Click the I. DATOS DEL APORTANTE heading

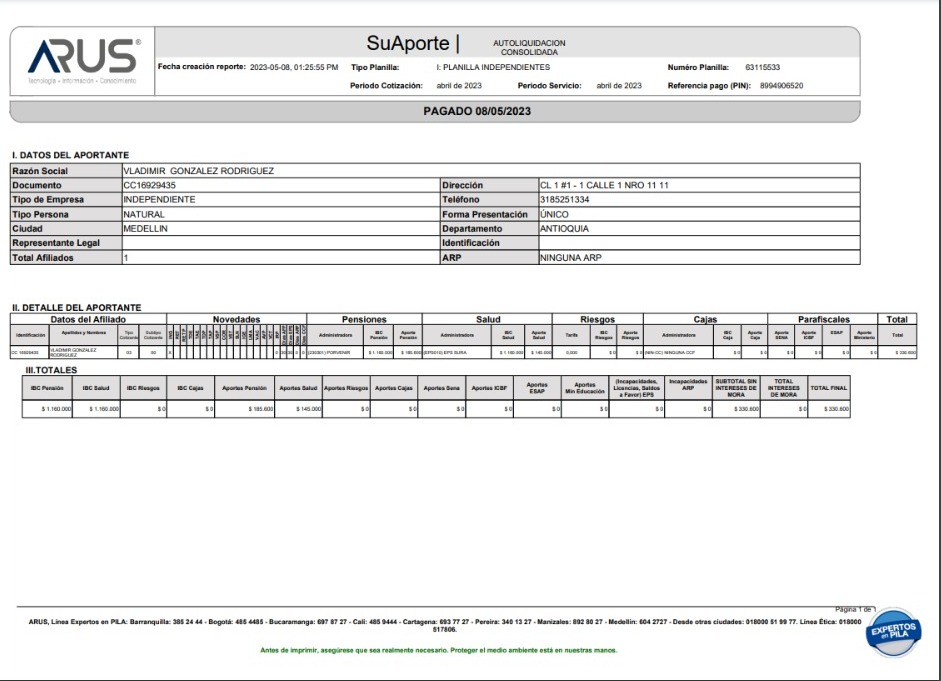70,155
